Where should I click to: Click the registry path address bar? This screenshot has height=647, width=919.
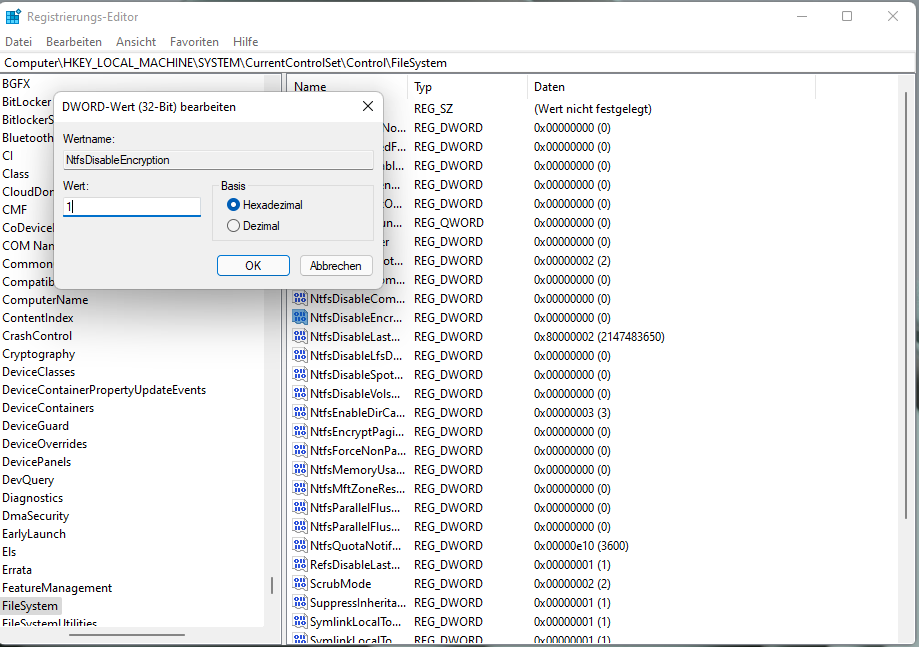pos(457,63)
